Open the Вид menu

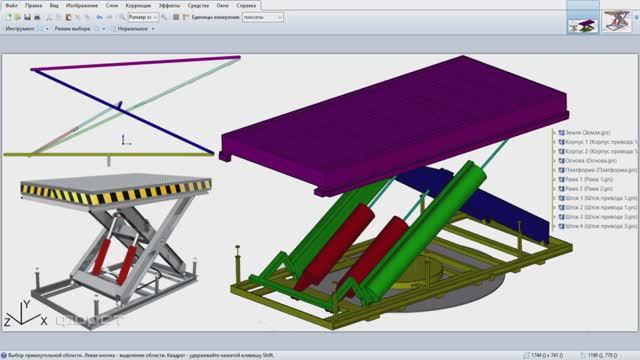54,6
